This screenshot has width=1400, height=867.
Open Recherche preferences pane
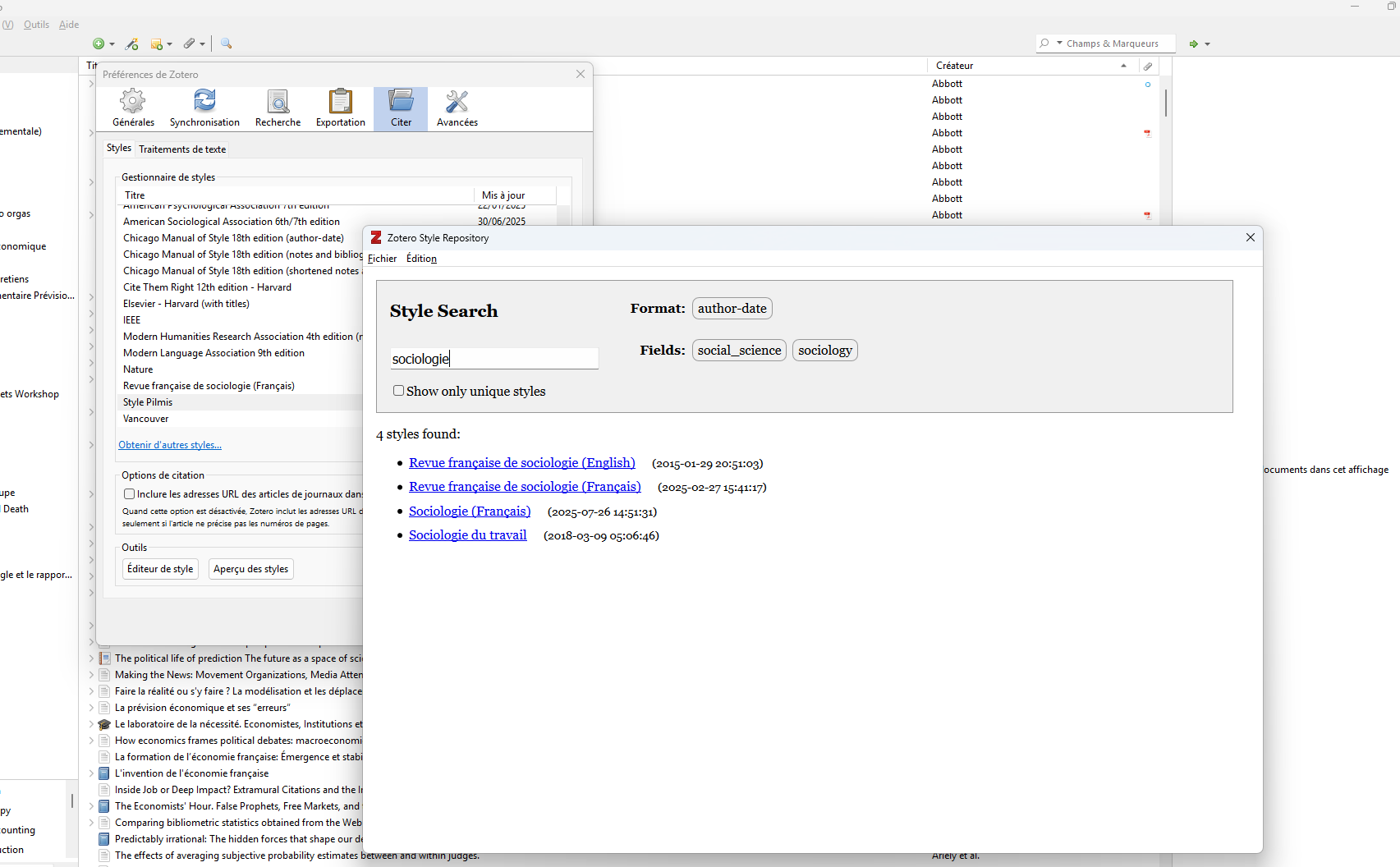(278, 108)
